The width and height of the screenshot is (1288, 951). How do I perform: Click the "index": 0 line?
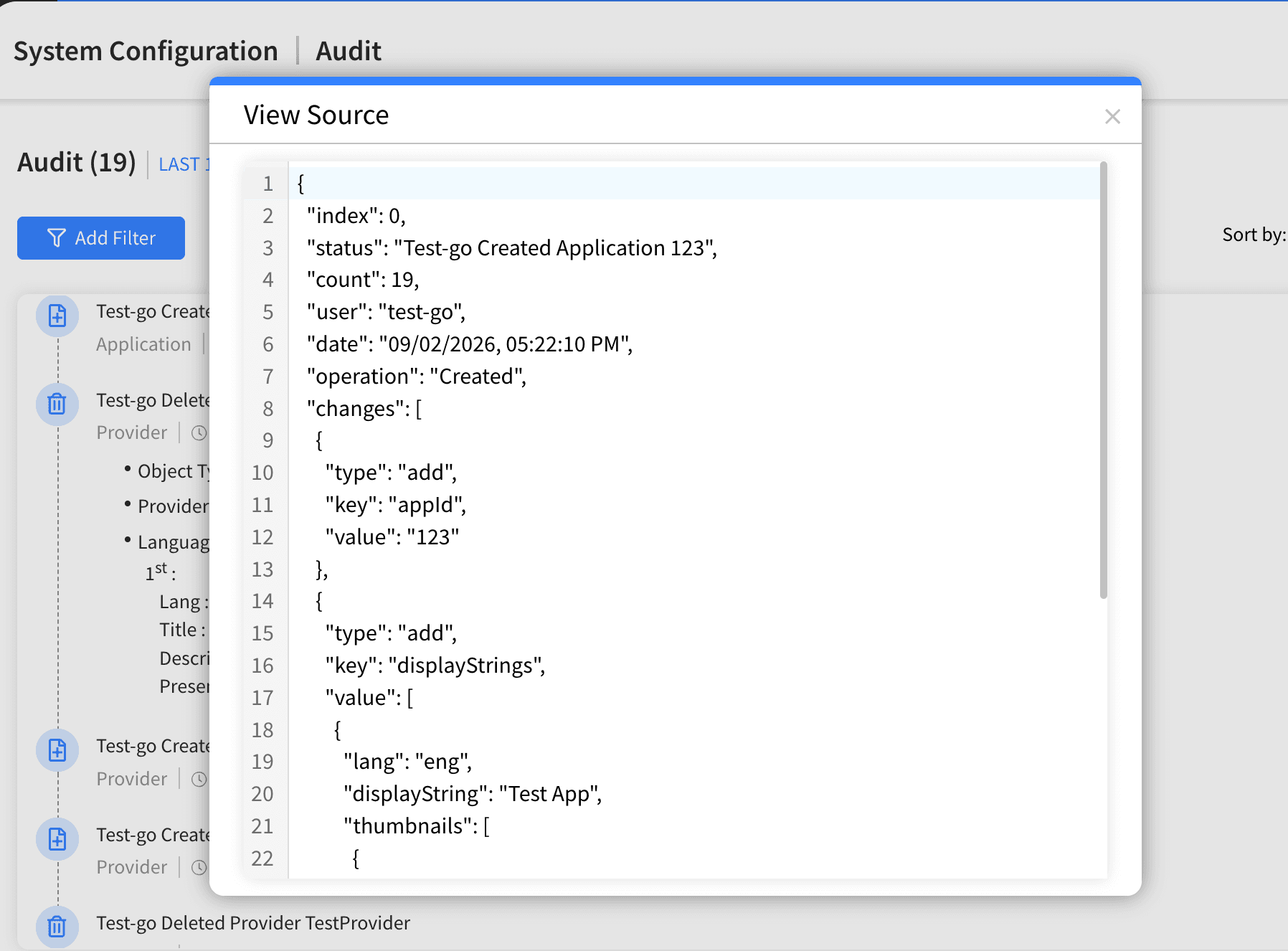(x=356, y=216)
